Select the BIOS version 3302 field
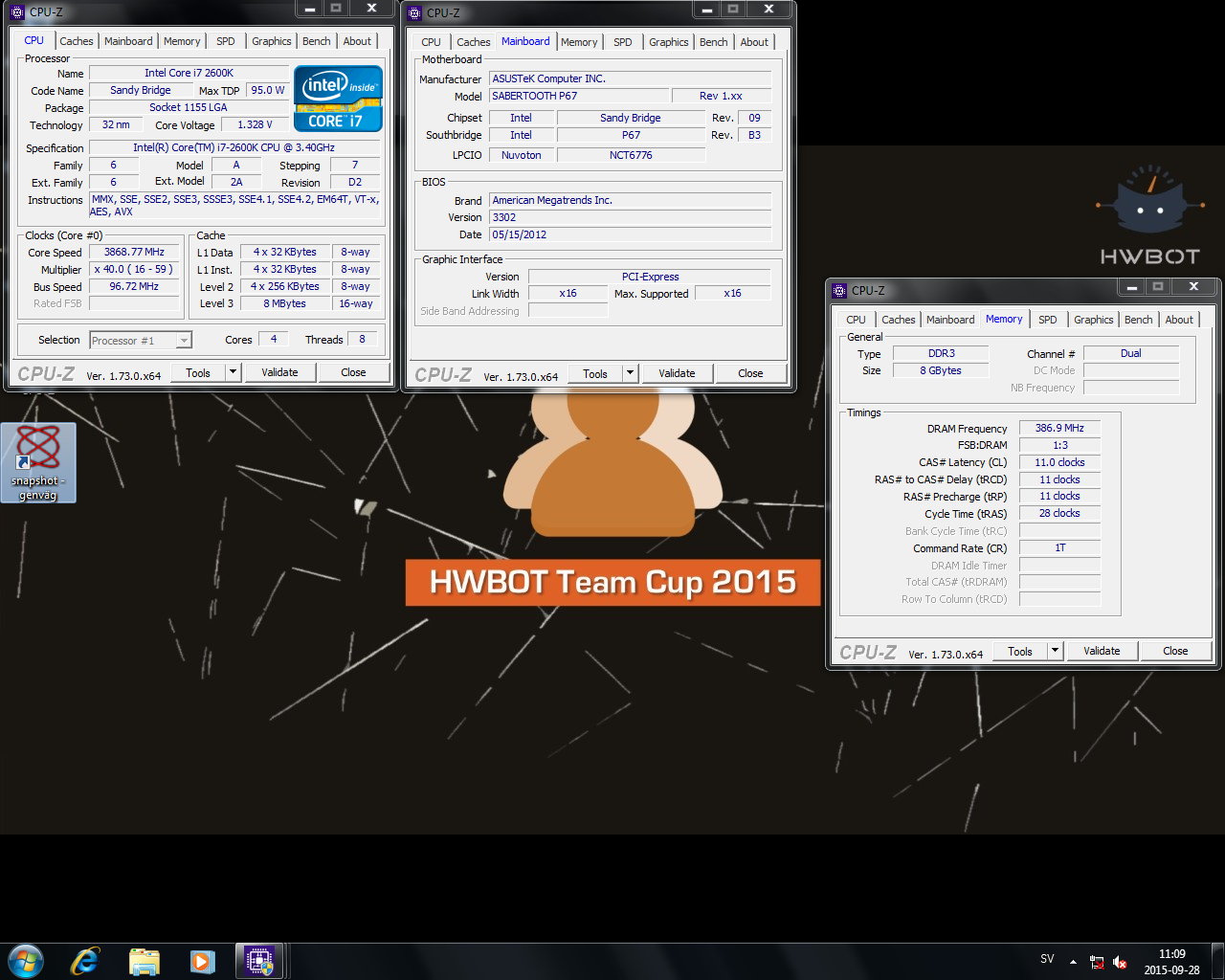This screenshot has height=980, width=1225. 630,217
